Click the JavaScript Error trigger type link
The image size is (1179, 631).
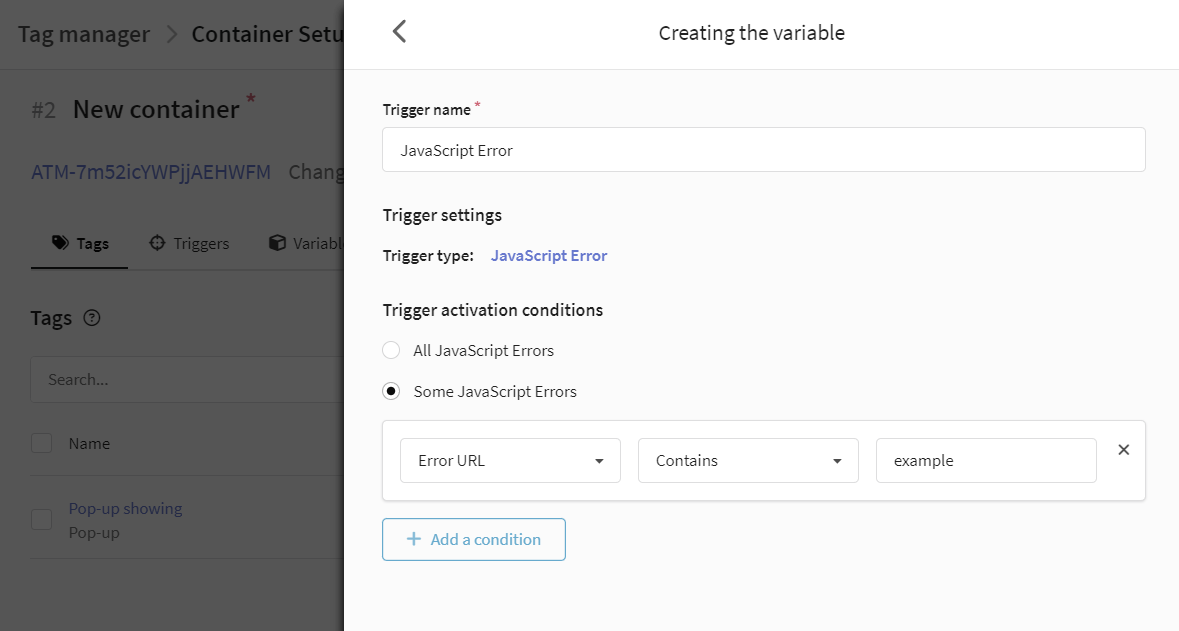549,256
